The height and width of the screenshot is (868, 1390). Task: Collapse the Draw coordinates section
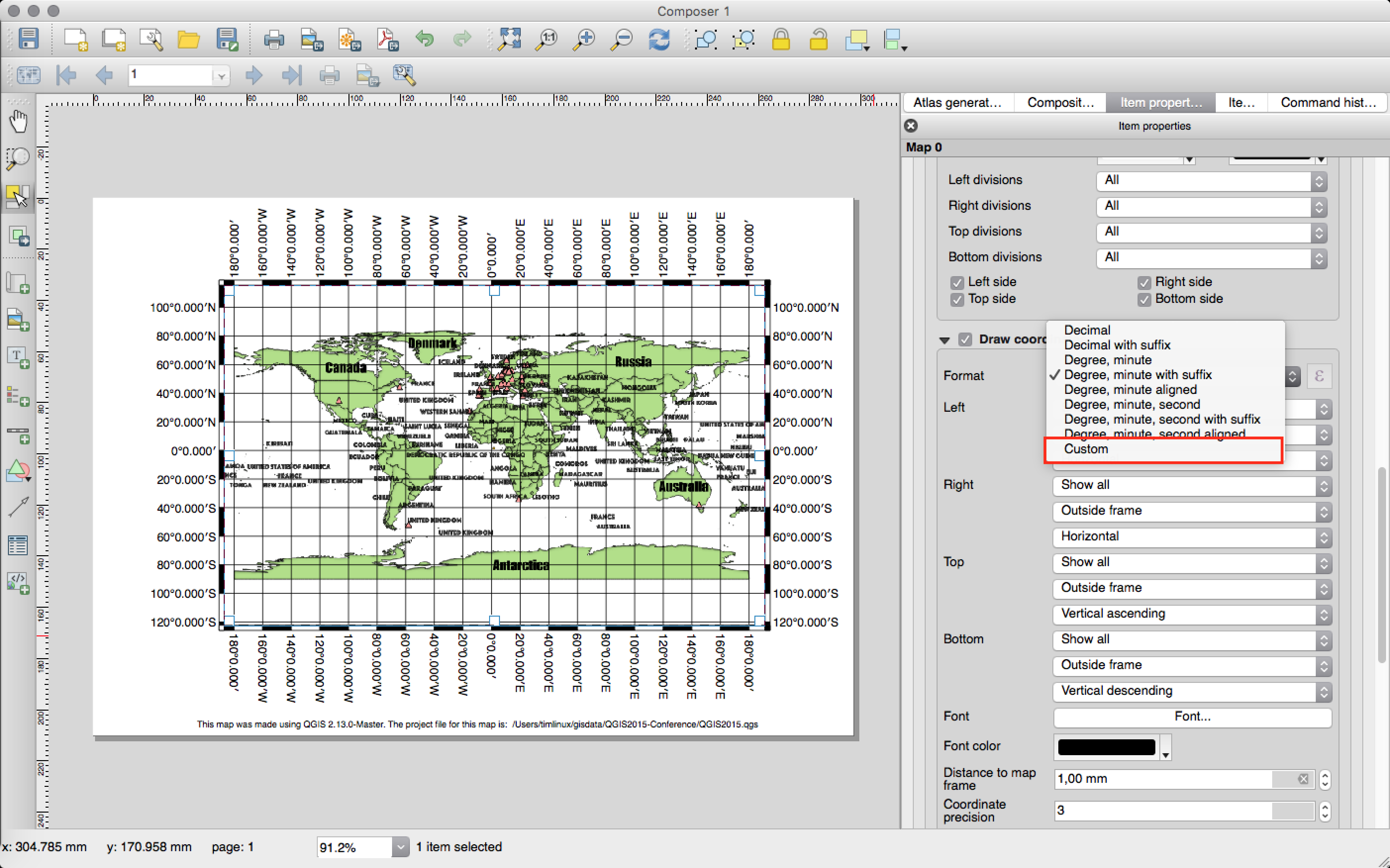944,340
